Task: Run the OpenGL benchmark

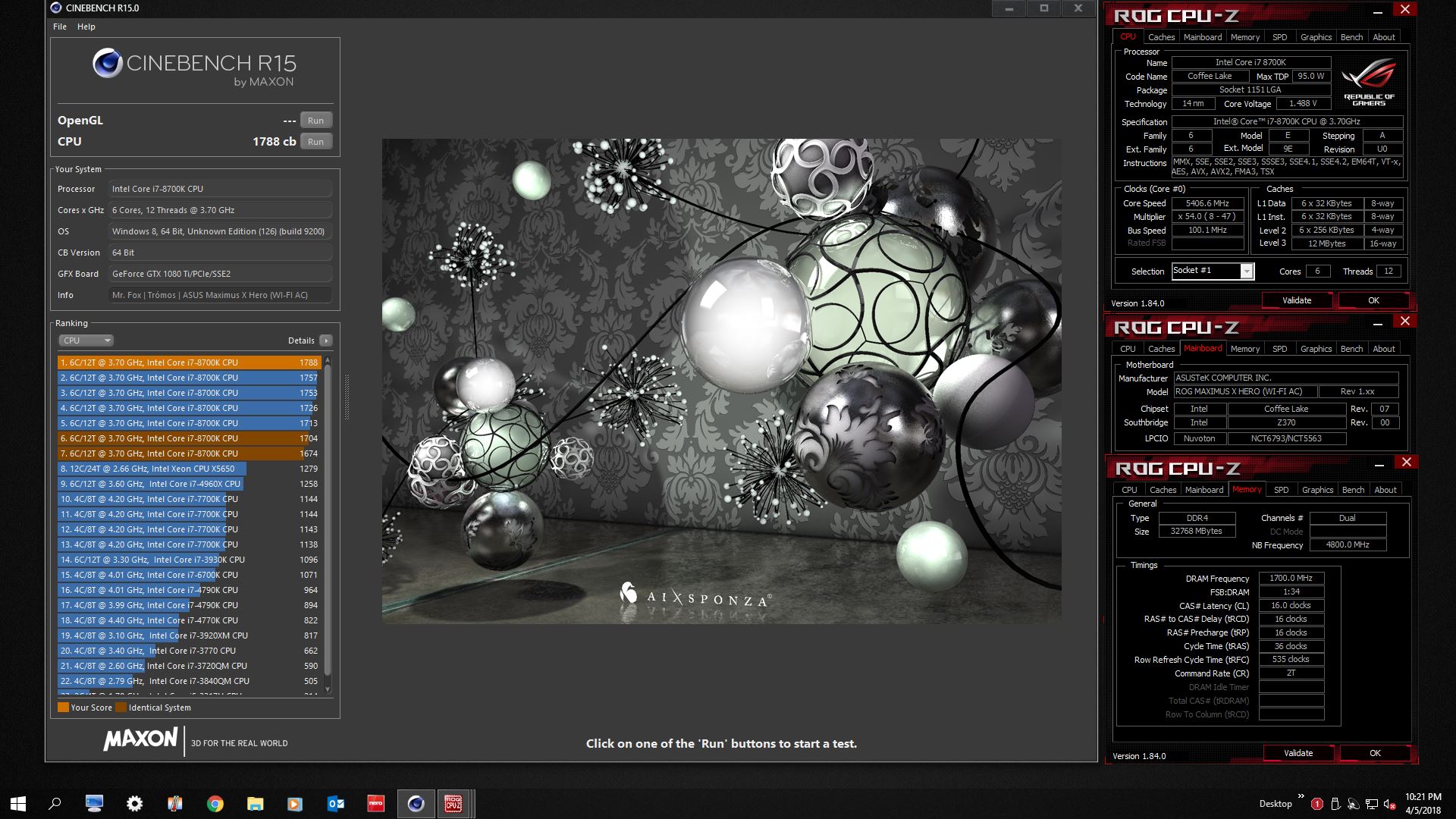Action: (316, 121)
